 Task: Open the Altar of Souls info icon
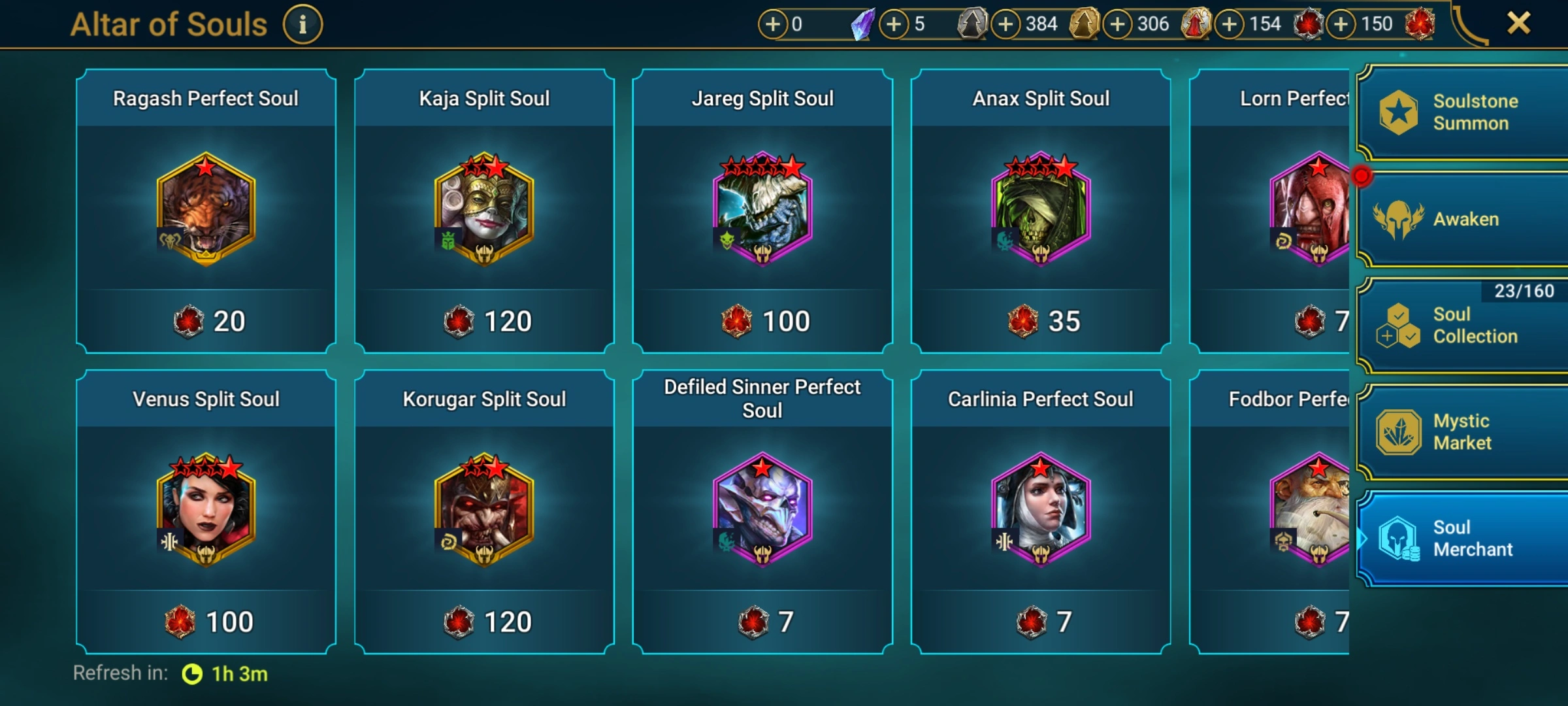point(302,25)
